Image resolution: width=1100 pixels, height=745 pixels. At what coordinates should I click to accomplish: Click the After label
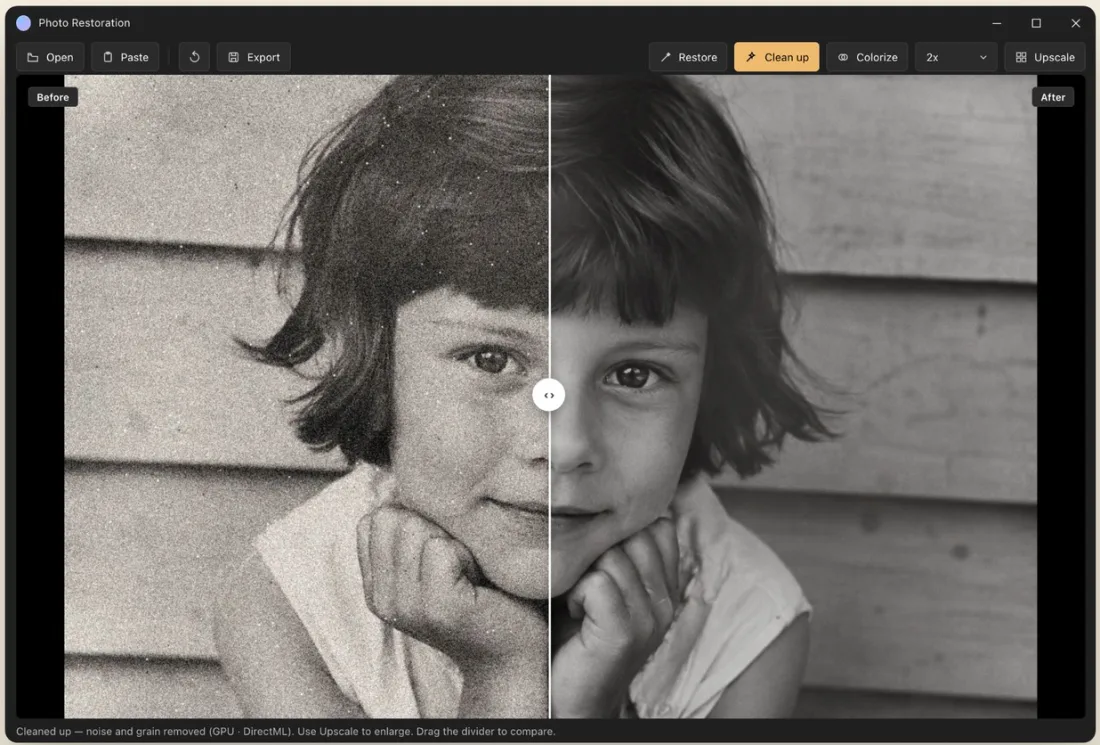(x=1052, y=98)
